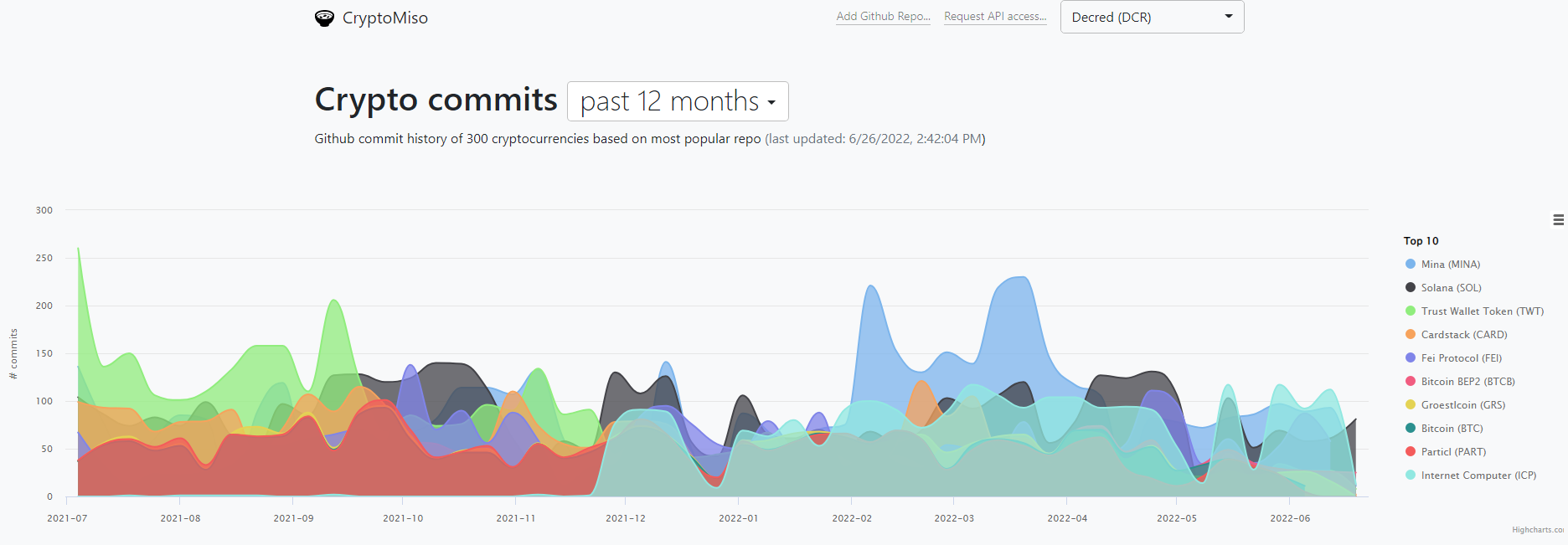Open the past 12 months period dropdown
The height and width of the screenshot is (545, 1568).
[678, 101]
